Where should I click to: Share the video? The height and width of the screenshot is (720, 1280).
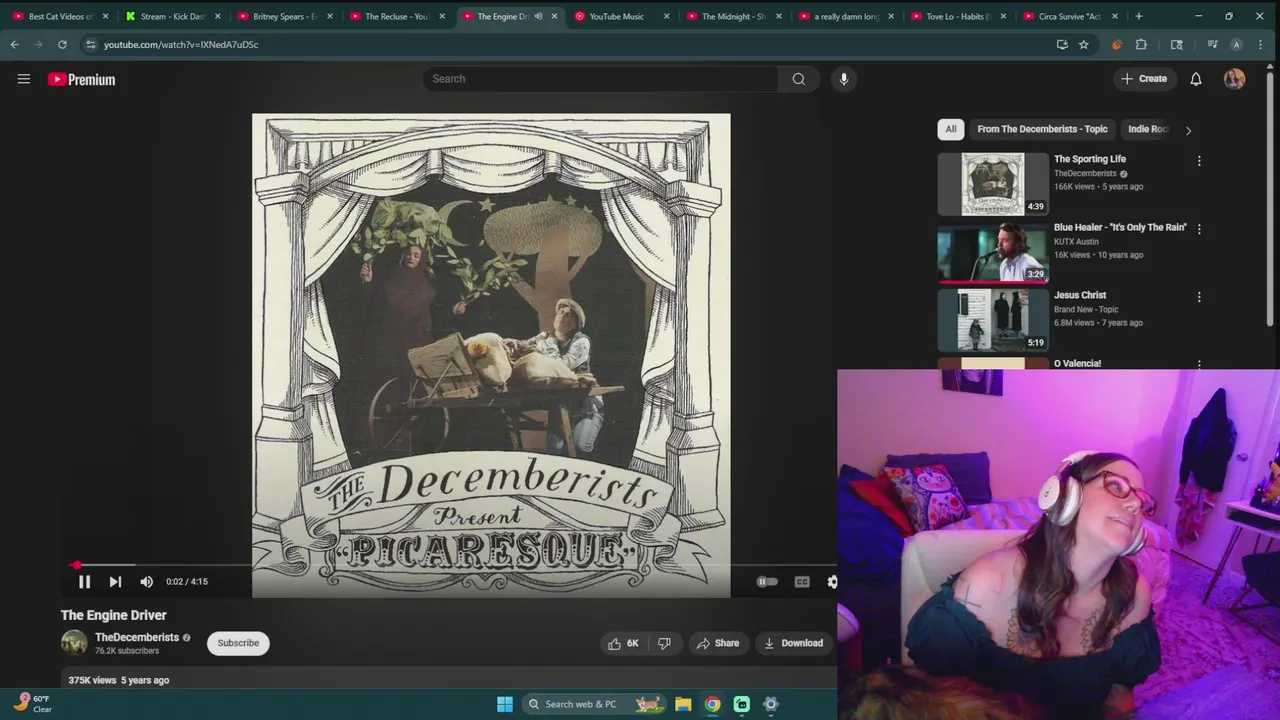coord(718,643)
